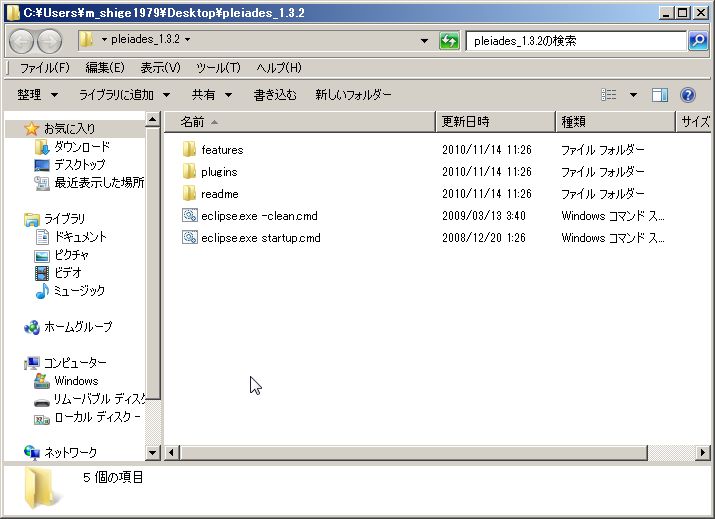
Task: Toggle the preview pane icon
Action: pyautogui.click(x=660, y=95)
